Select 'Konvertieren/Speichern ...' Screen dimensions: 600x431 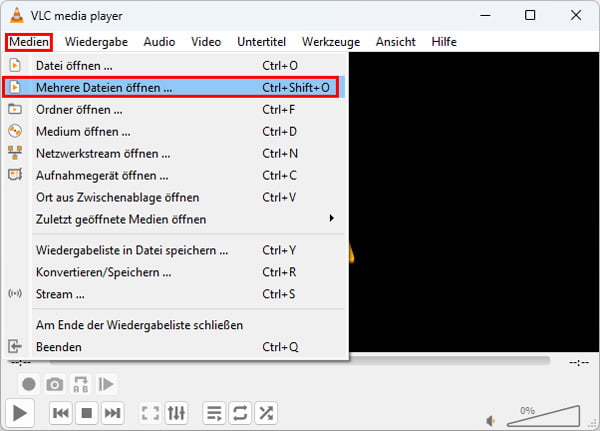pos(174,272)
